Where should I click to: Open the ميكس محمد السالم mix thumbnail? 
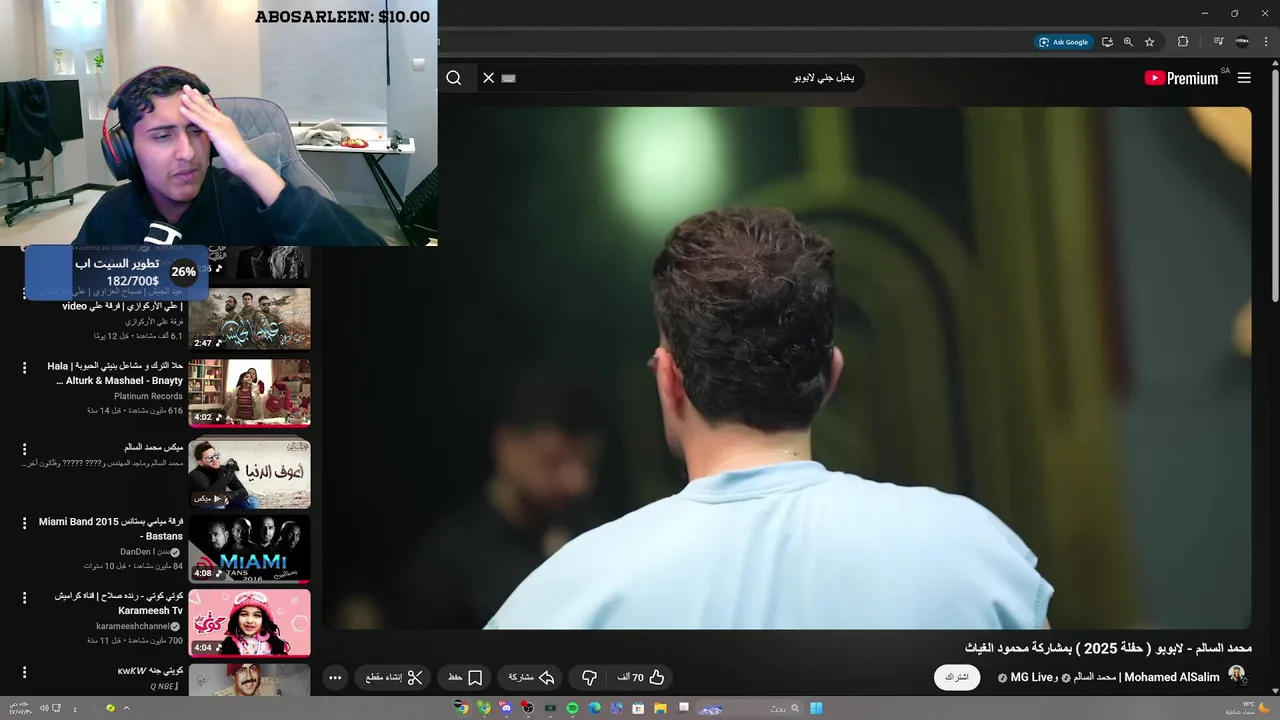tap(249, 474)
